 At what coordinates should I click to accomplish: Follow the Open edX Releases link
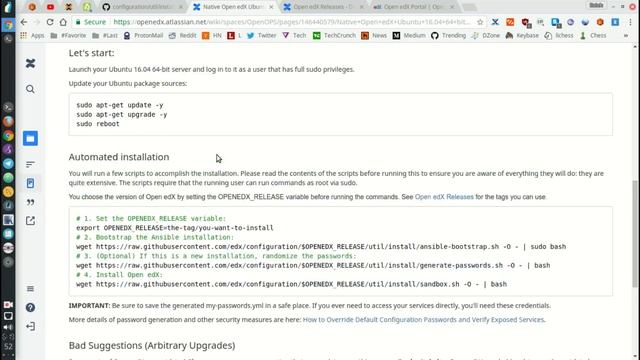tap(444, 197)
